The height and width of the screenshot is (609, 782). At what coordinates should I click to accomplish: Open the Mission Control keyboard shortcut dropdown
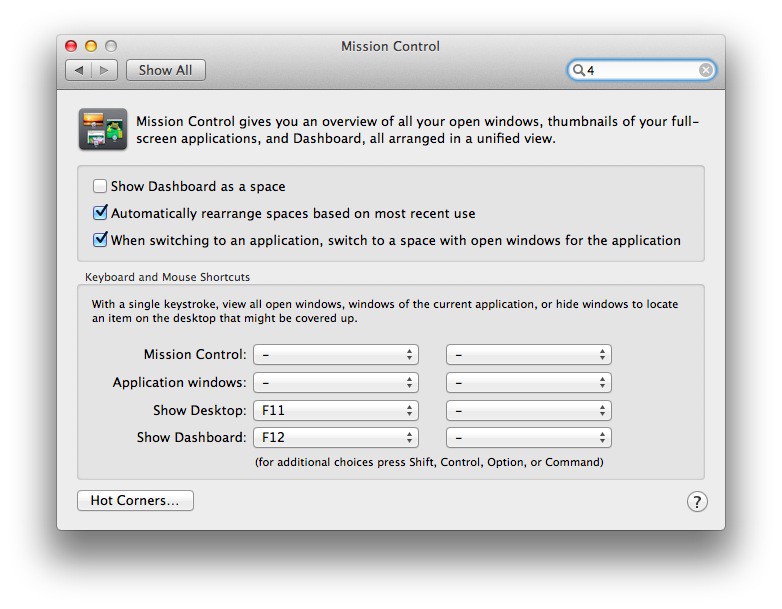(x=335, y=355)
